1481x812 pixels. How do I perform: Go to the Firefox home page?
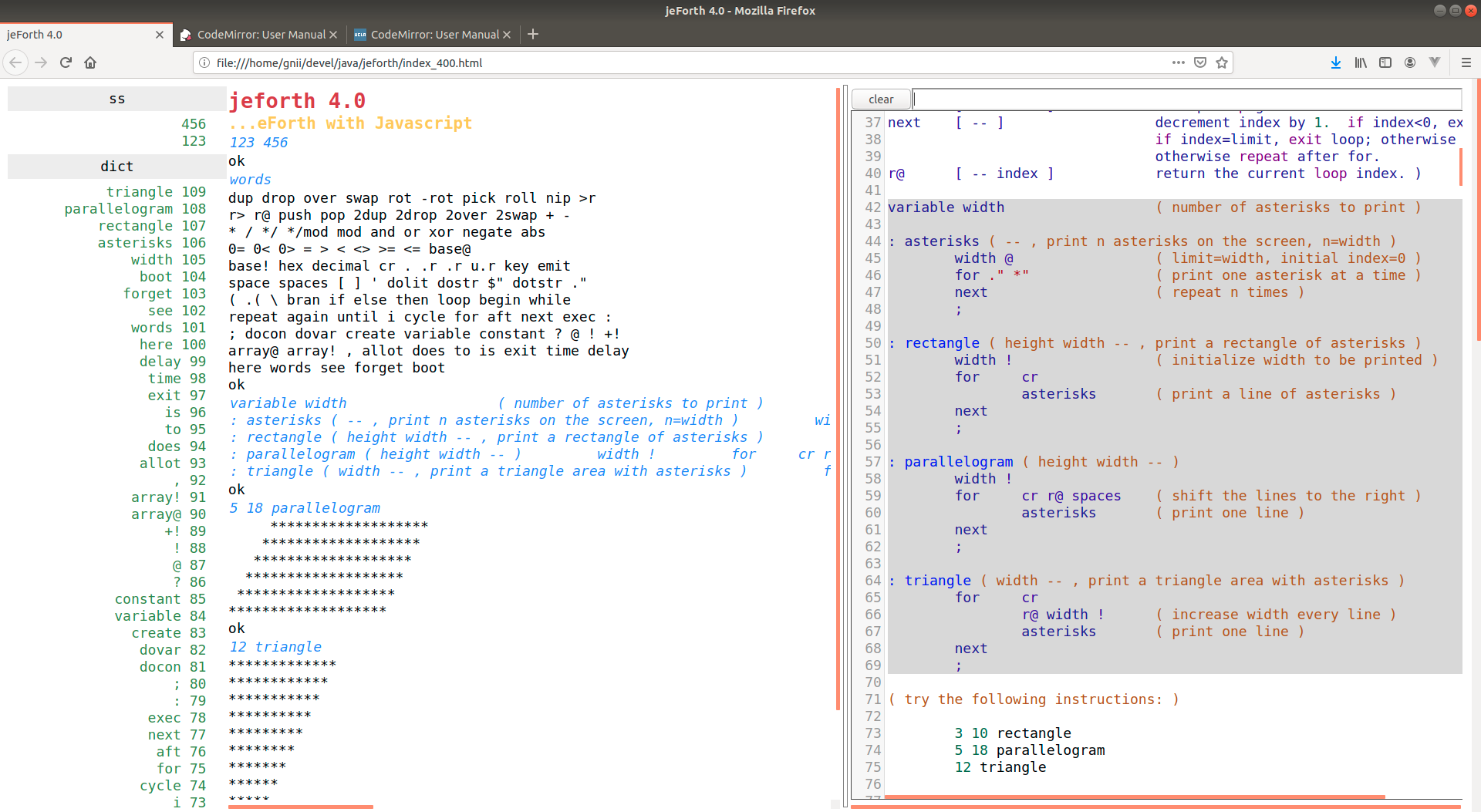(90, 62)
